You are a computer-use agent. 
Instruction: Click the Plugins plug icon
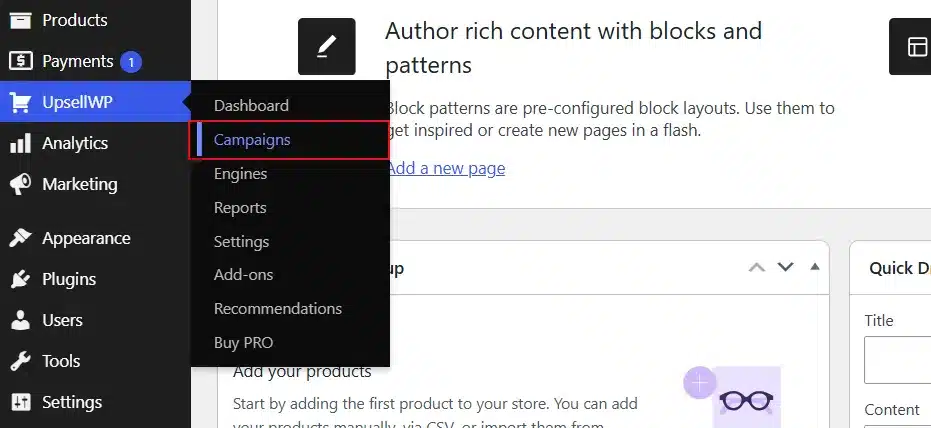21,279
